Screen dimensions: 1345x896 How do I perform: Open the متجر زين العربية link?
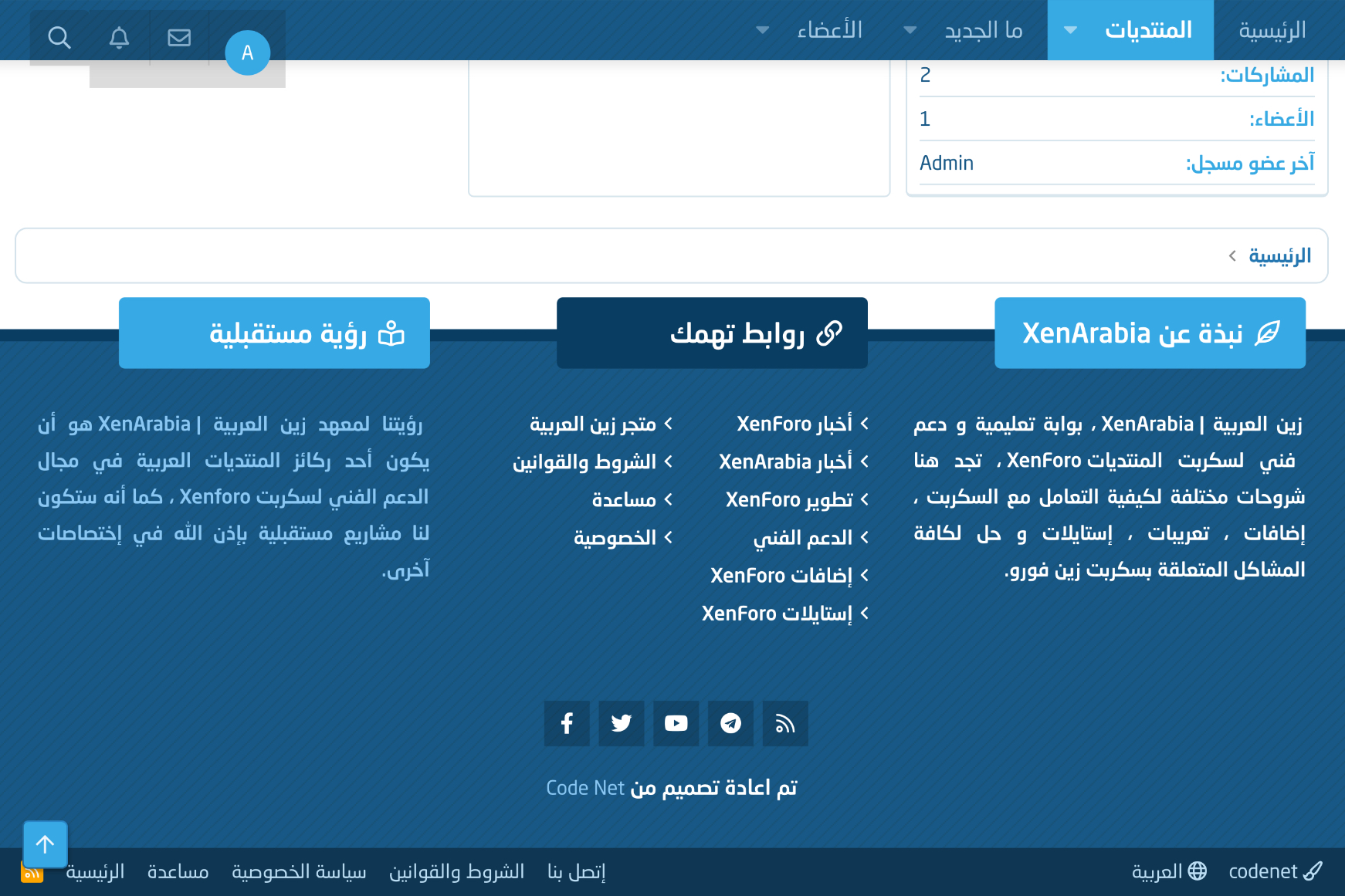592,424
